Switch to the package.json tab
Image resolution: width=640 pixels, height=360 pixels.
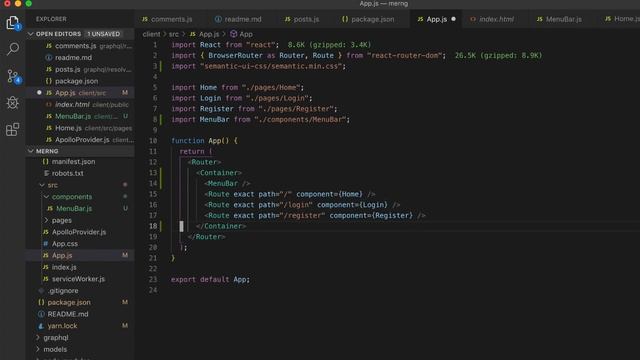pyautogui.click(x=368, y=19)
